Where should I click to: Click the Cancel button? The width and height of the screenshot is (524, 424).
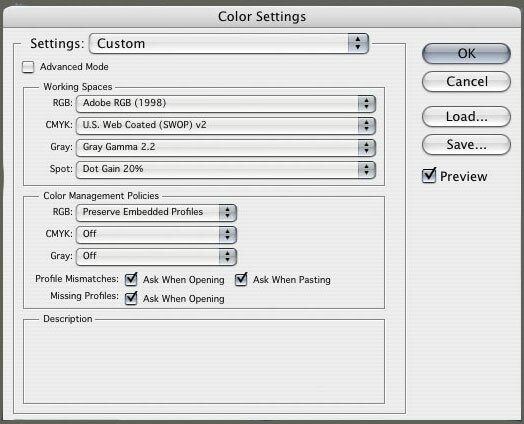tap(466, 82)
